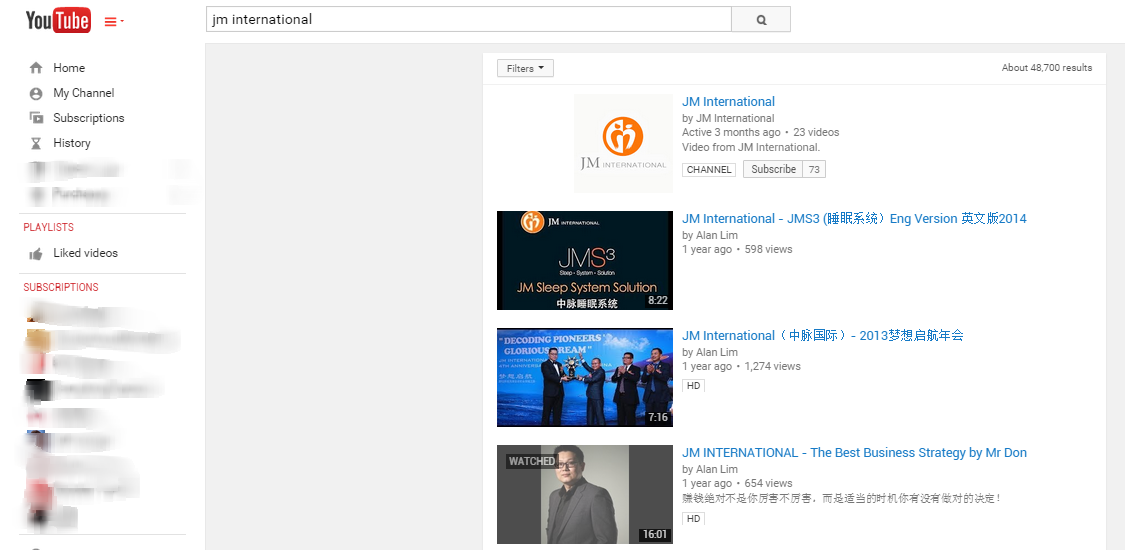Open Subscriptions in the sidebar

click(88, 118)
